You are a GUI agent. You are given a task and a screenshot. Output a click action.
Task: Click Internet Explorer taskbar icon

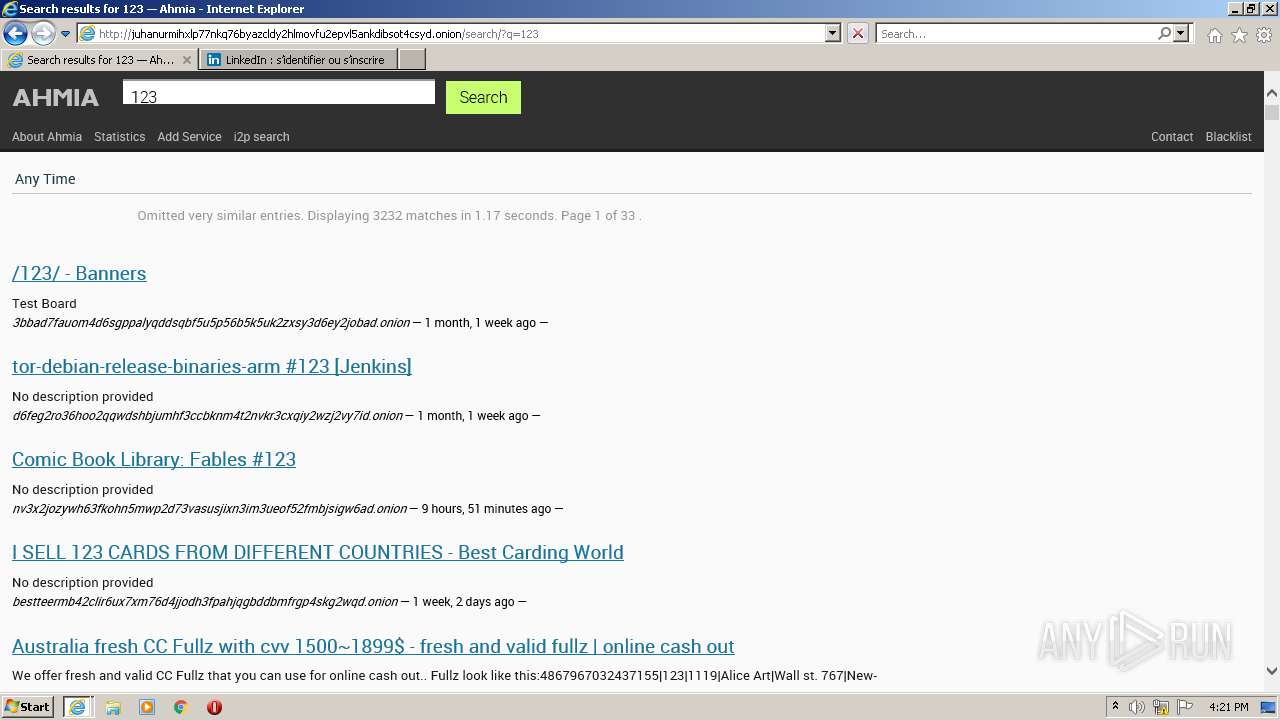click(77, 707)
